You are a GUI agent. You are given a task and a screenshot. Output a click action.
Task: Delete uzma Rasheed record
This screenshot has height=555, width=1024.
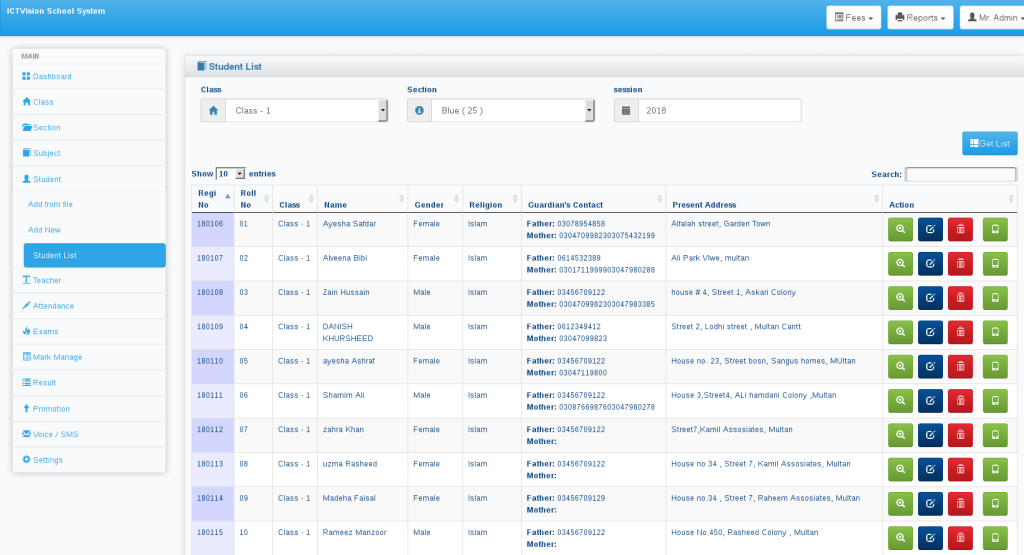point(960,469)
